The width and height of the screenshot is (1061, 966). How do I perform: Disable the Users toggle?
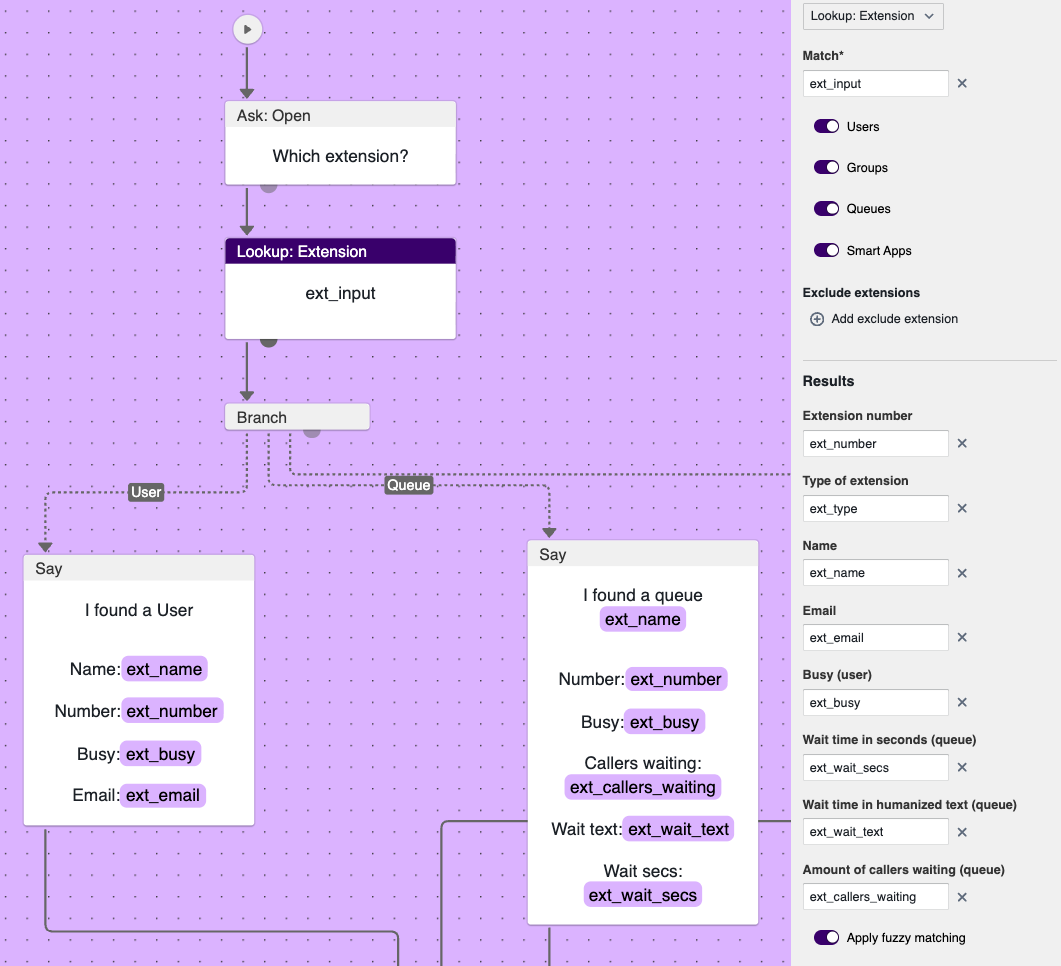click(x=826, y=127)
